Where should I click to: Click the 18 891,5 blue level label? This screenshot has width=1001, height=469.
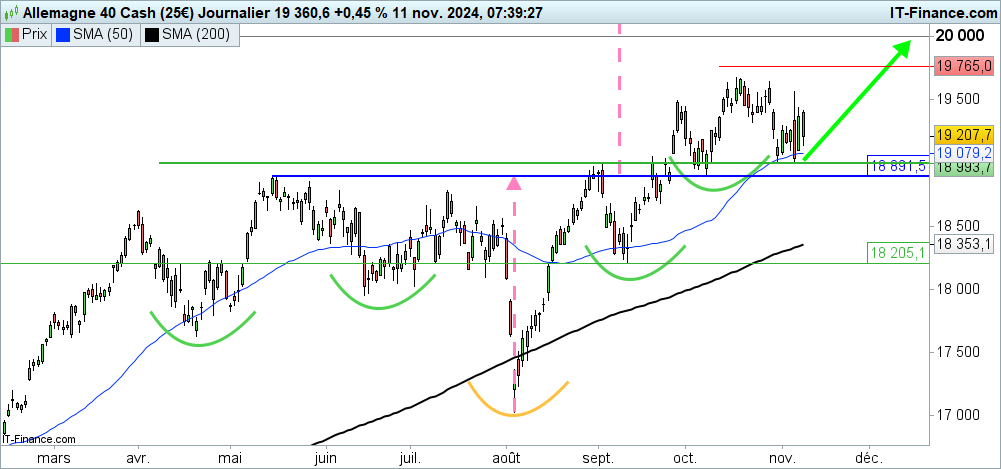[x=896, y=166]
